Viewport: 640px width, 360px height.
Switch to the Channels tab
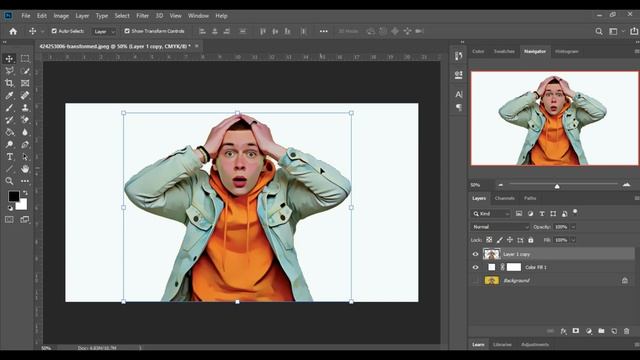click(504, 198)
